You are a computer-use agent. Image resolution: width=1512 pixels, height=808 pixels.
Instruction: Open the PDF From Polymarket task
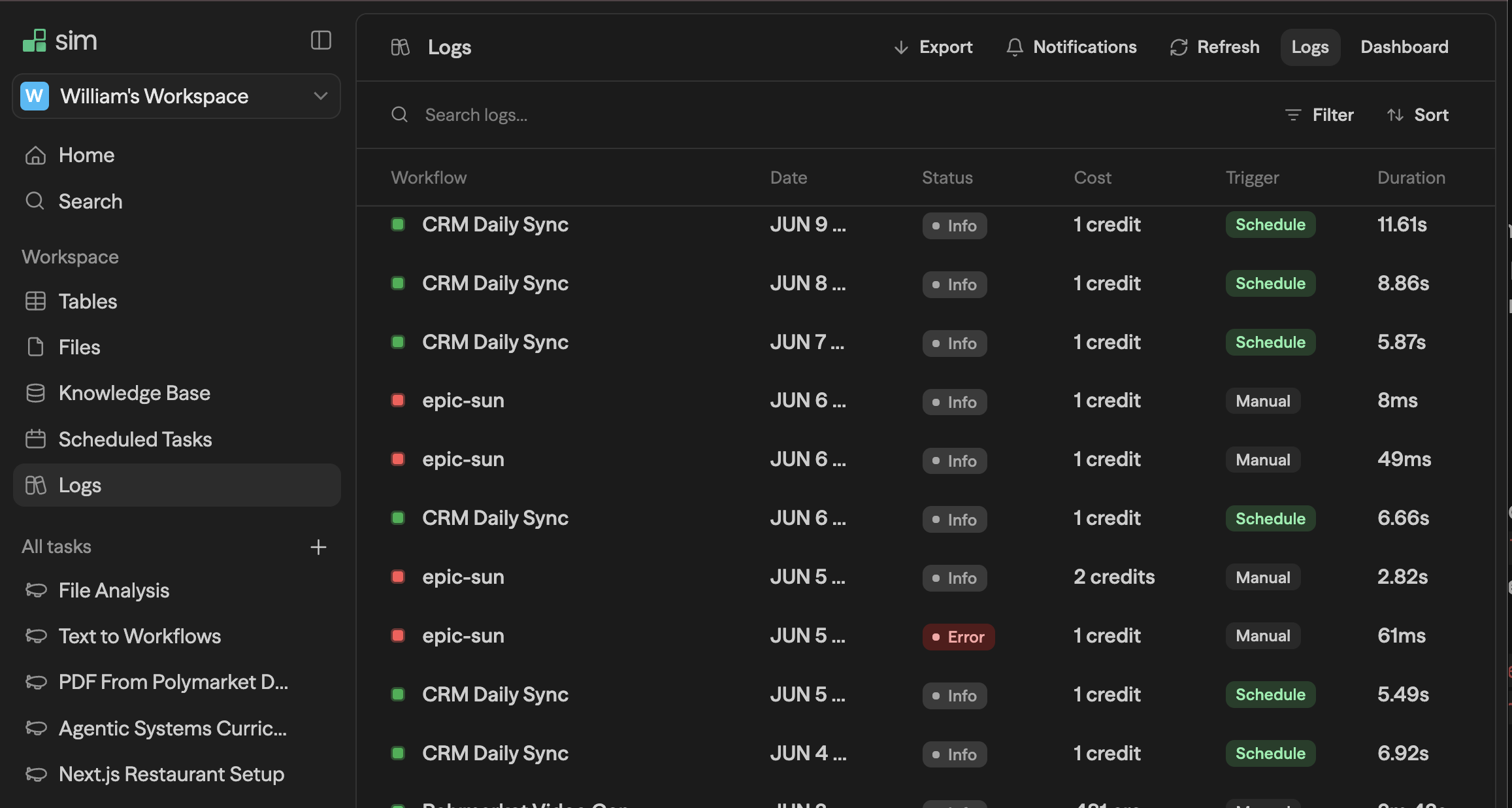tap(176, 682)
